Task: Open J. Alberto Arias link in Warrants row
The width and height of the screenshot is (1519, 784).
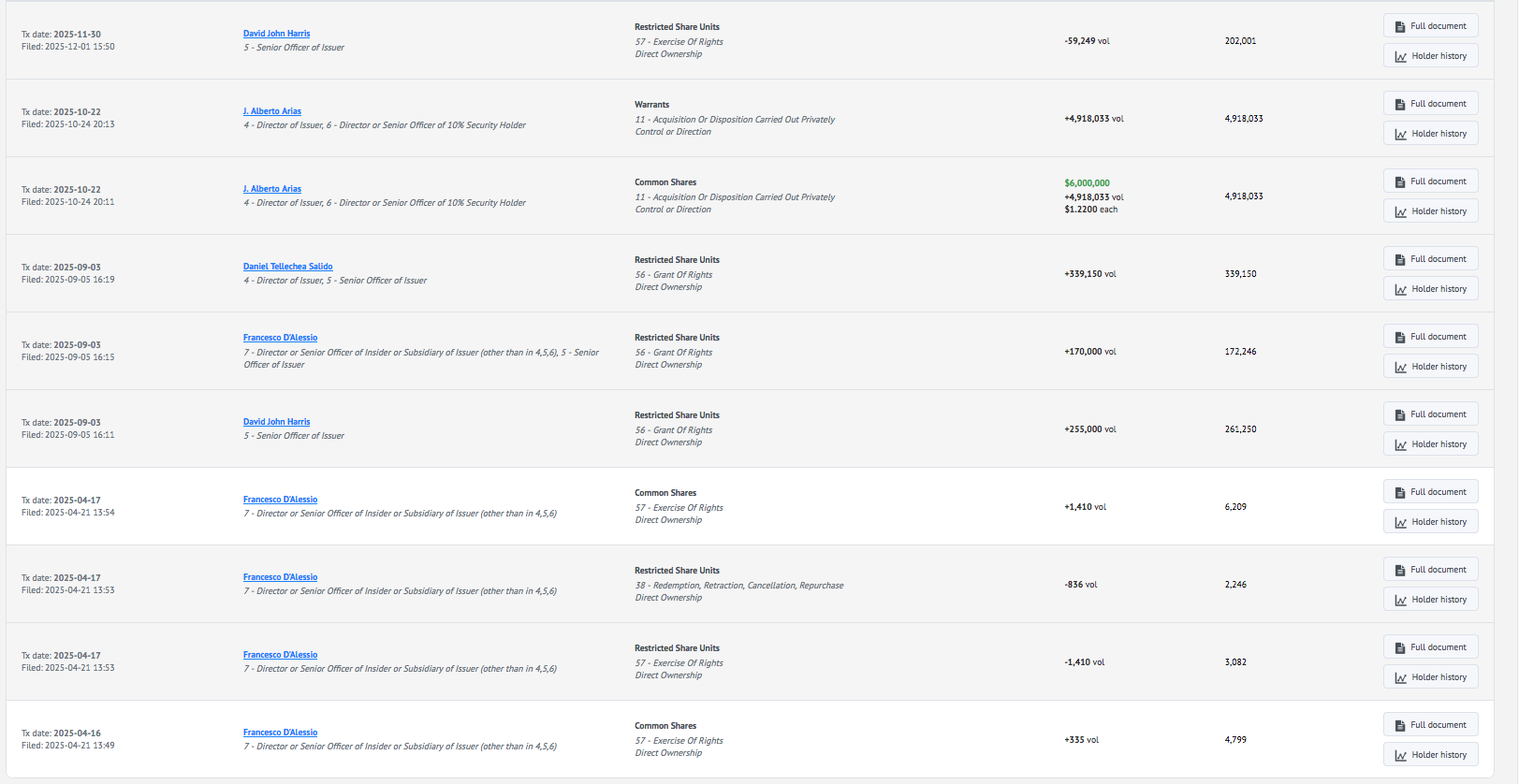Action: click(x=271, y=111)
